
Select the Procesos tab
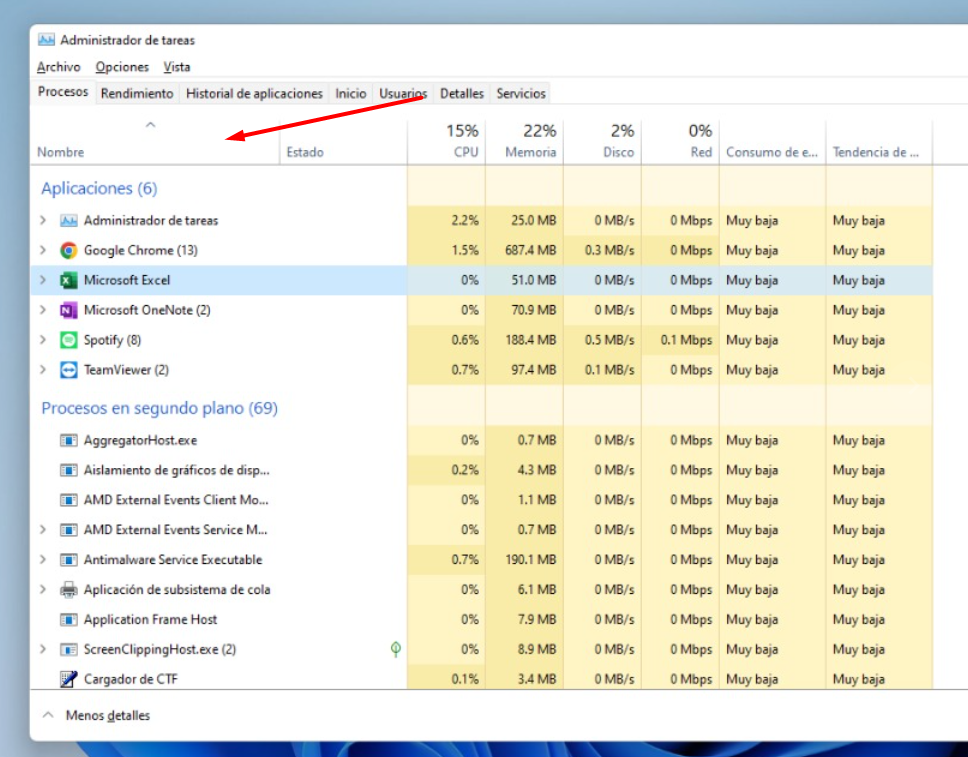point(63,92)
